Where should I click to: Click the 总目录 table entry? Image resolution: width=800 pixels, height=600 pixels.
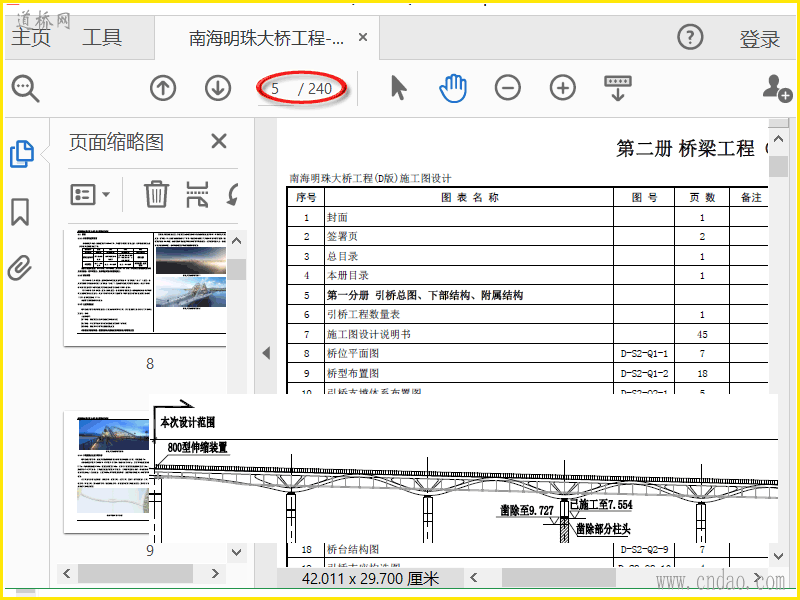342,256
